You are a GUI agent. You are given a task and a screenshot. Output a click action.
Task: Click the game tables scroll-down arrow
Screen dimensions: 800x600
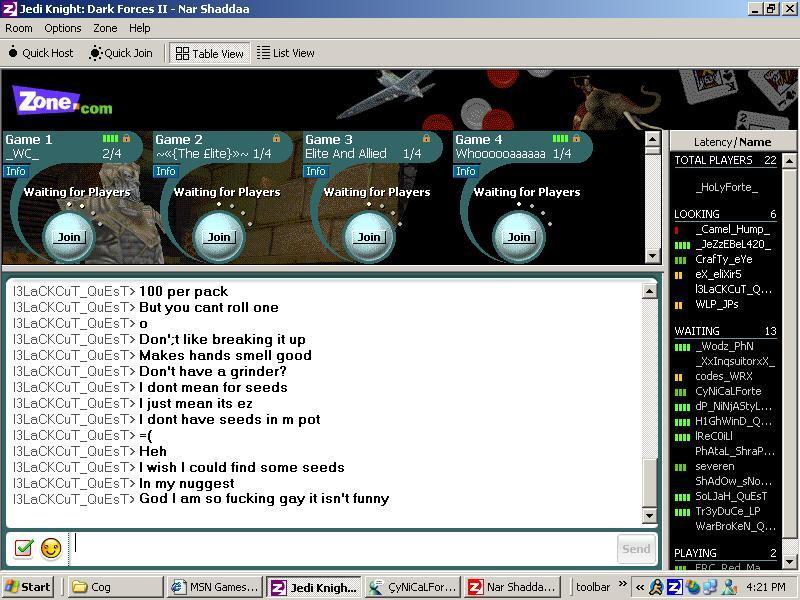tap(653, 255)
